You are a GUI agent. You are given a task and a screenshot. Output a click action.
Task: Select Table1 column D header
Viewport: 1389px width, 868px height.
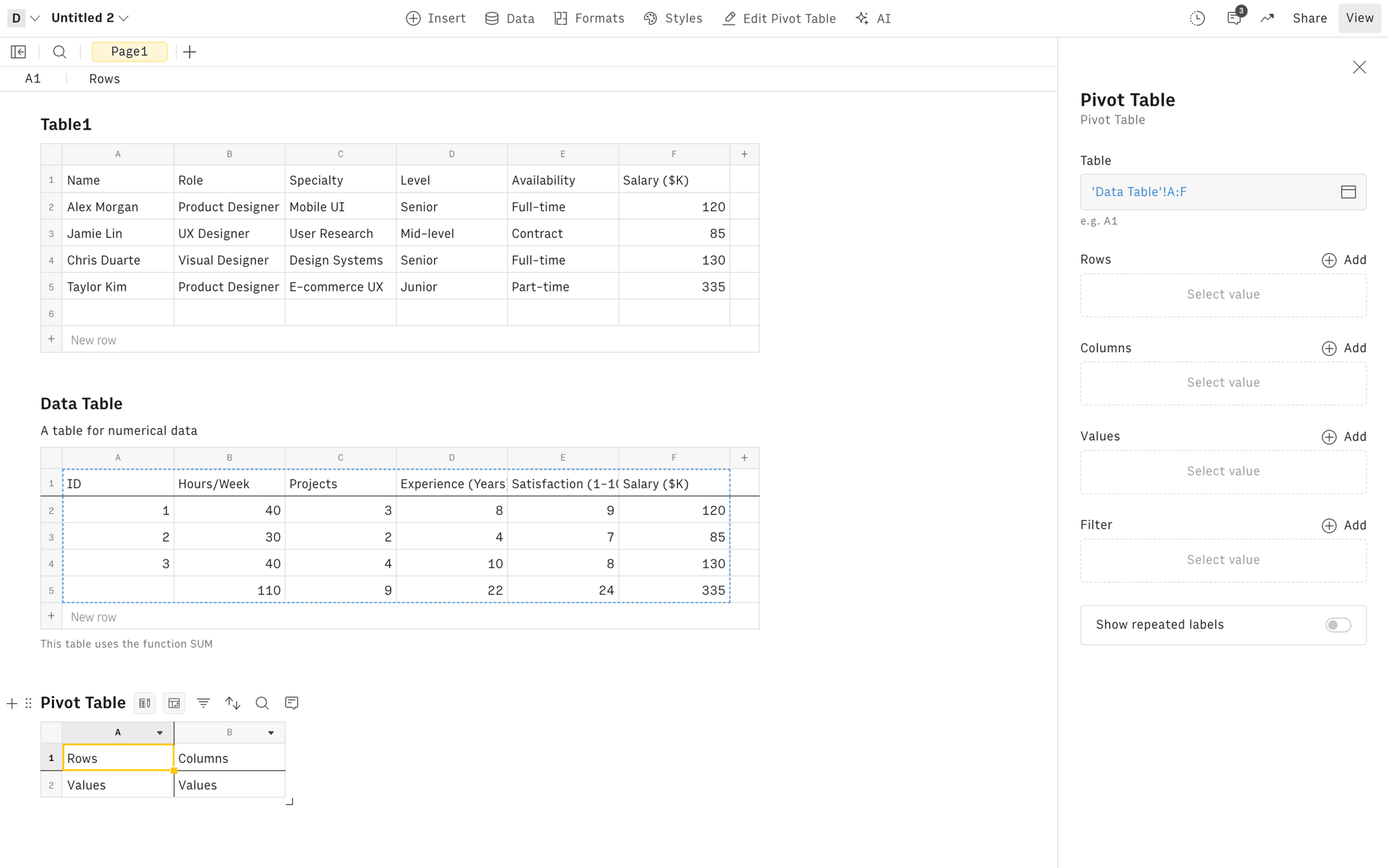[x=451, y=155]
